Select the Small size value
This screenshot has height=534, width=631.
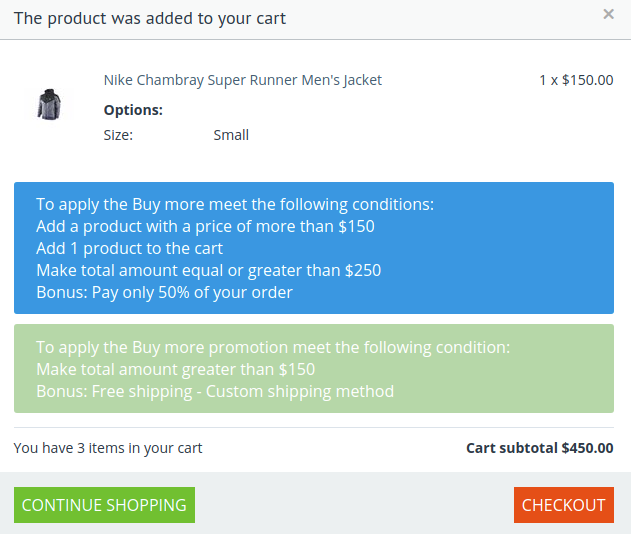pos(231,135)
